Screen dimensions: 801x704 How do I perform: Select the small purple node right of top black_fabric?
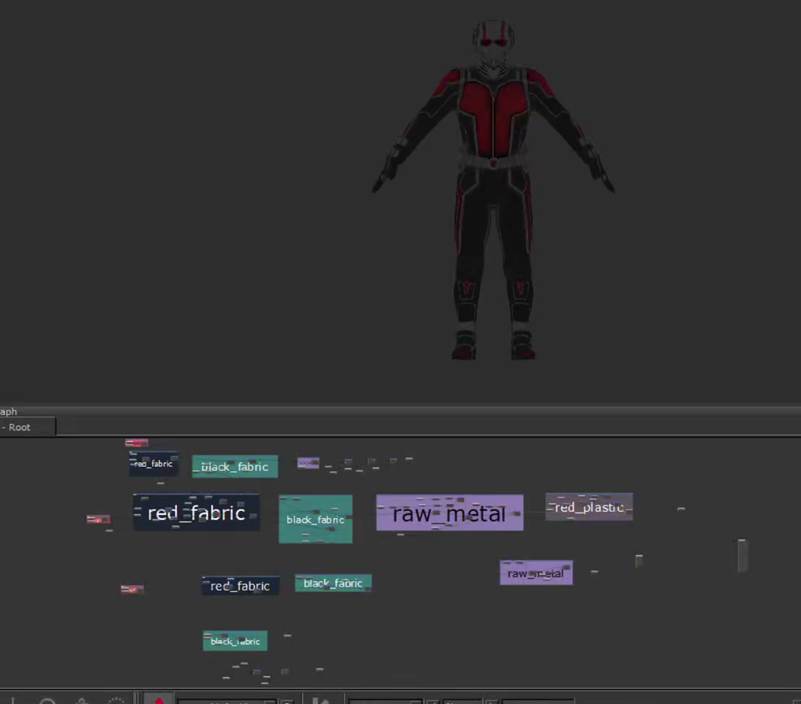point(308,463)
